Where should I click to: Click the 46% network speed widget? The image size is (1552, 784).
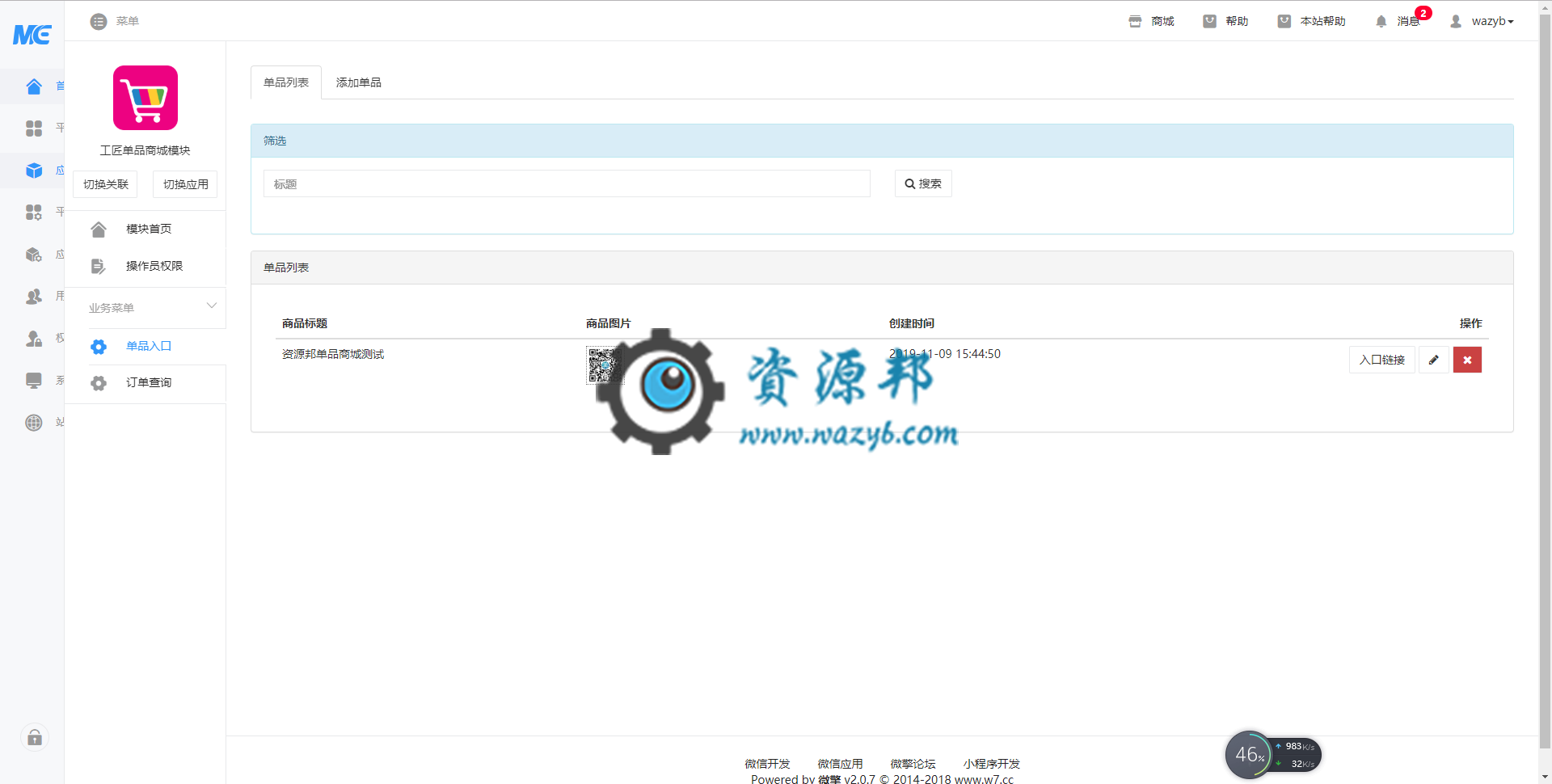1273,755
